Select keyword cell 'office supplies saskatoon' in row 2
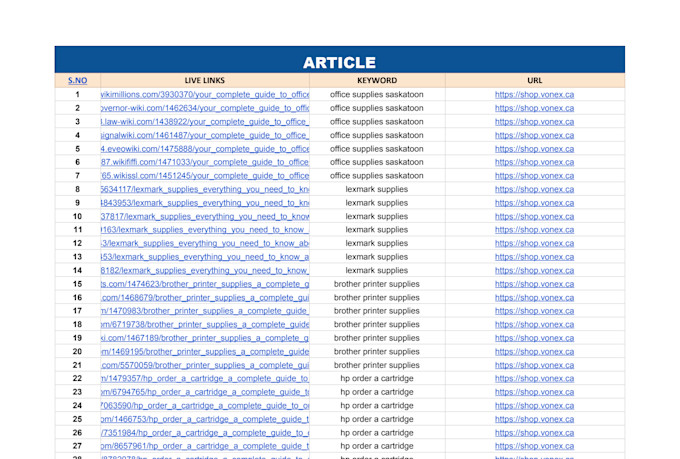The image size is (680, 459). coord(377,108)
